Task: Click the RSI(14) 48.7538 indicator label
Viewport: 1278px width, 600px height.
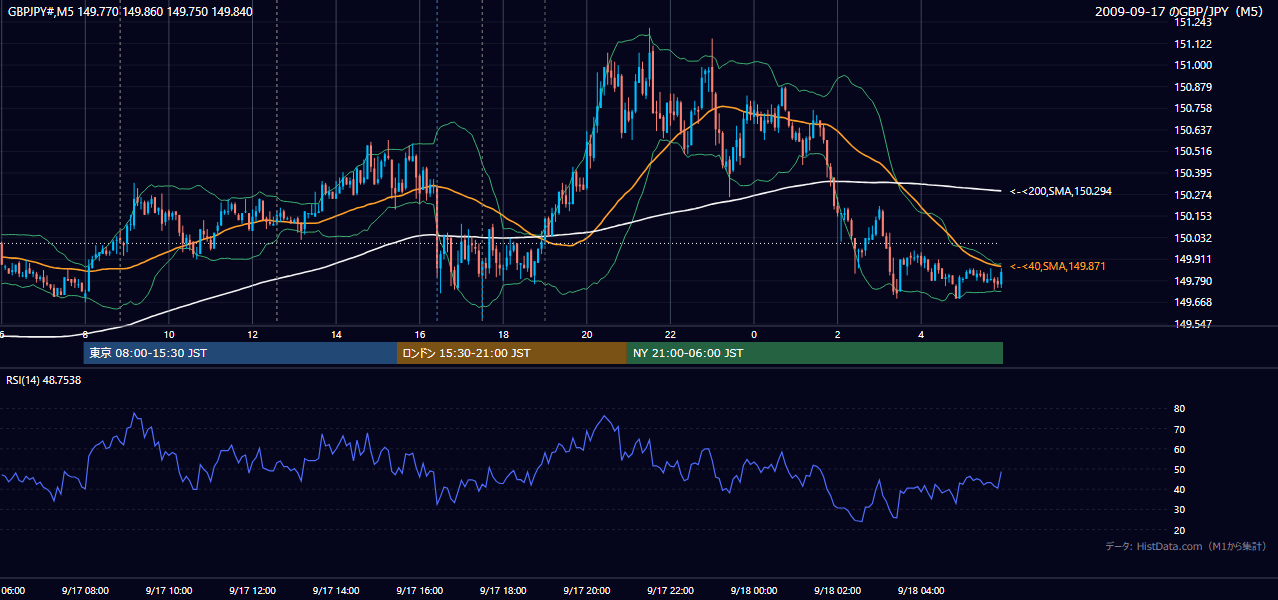Action: (x=44, y=380)
